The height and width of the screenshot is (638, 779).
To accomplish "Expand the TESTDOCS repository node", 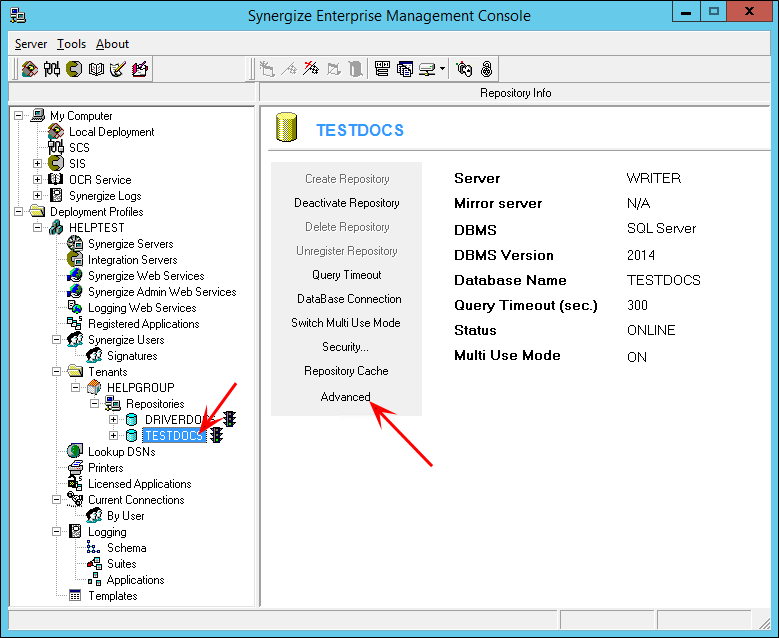I will 114,436.
